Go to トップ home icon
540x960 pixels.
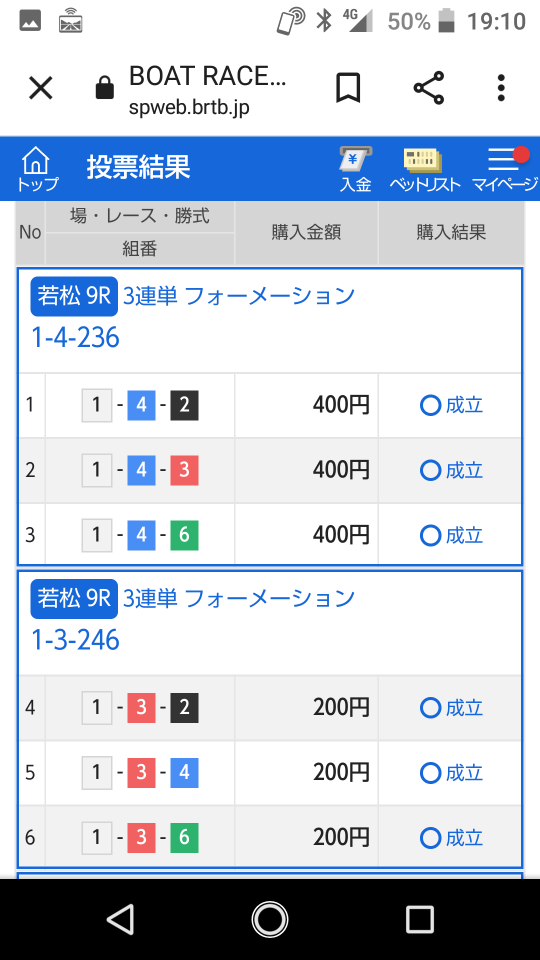(x=36, y=169)
